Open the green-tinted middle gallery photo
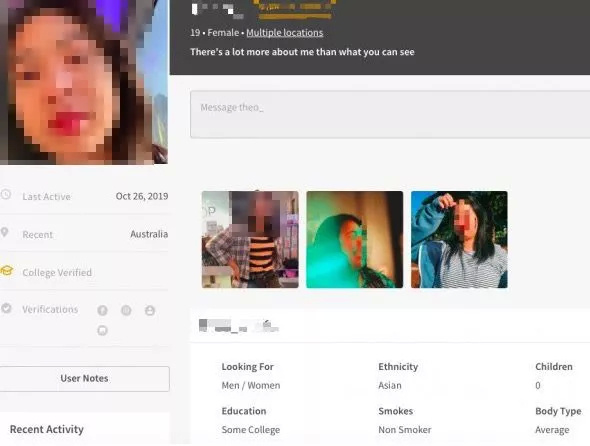The height and width of the screenshot is (446, 590). point(354,239)
